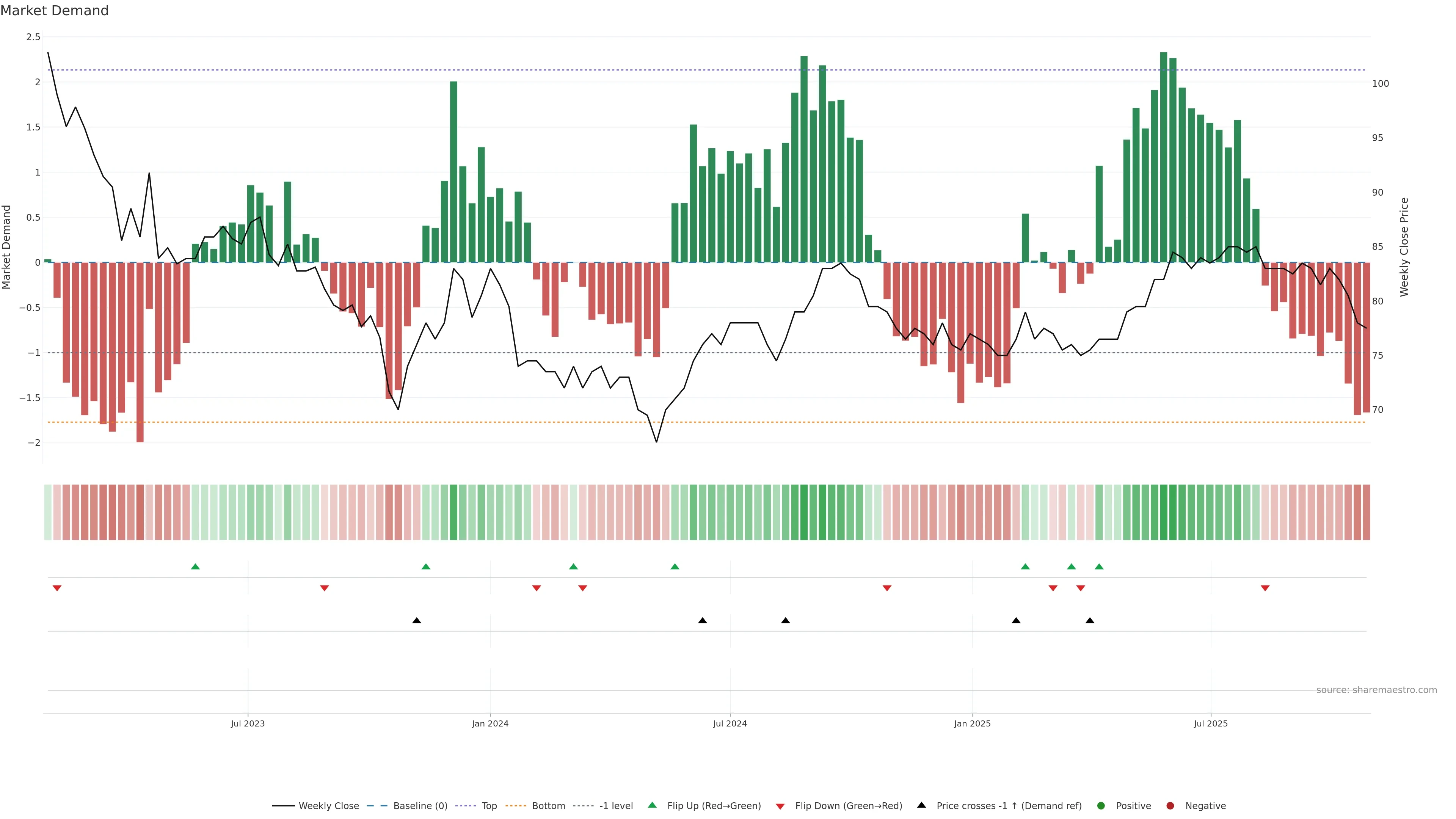Click the green Flip Up triangle legend icon
This screenshot has width=1456, height=819.
[x=652, y=805]
